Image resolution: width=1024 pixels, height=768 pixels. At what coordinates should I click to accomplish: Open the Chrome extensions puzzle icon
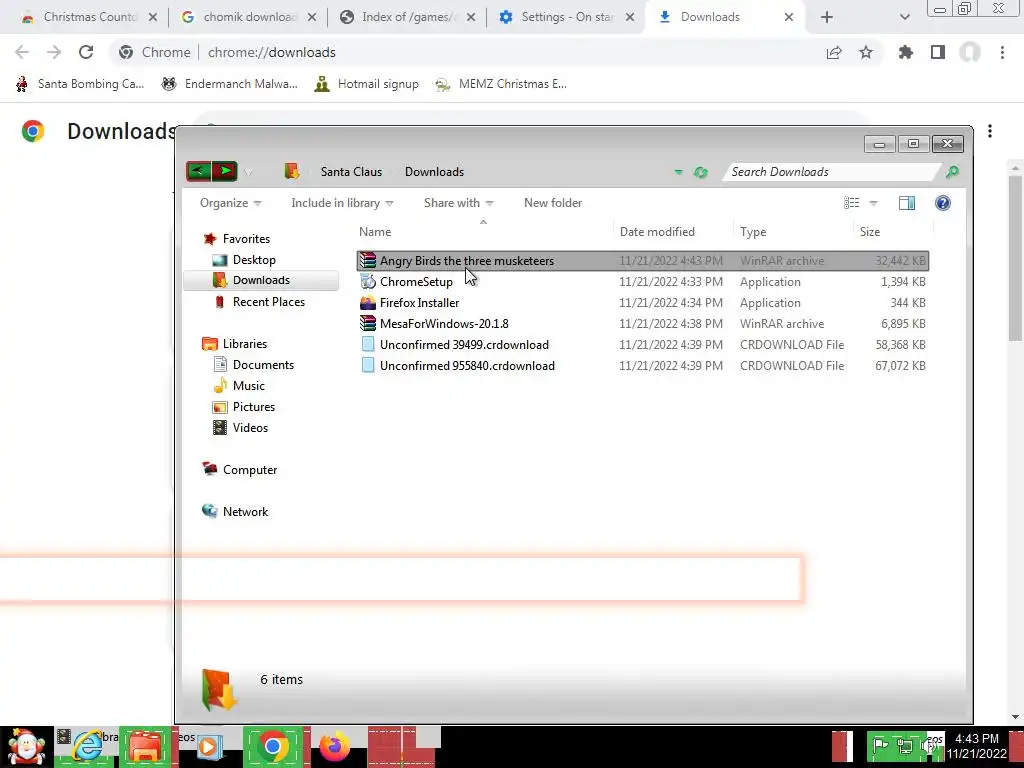coord(906,52)
